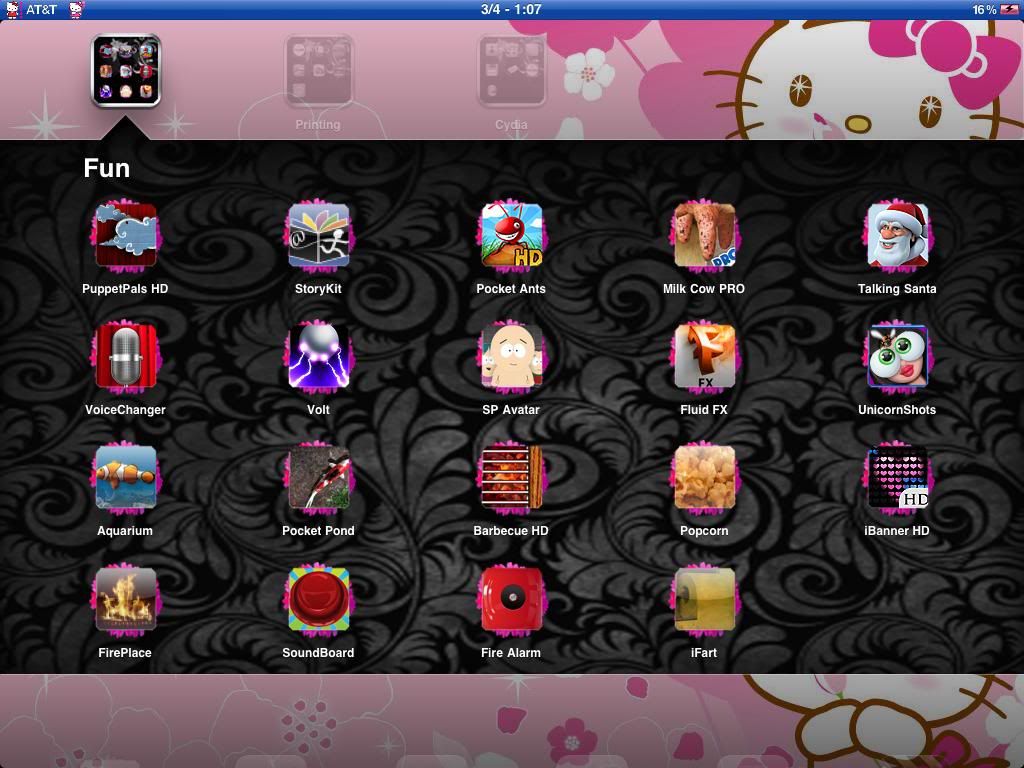The height and width of the screenshot is (768, 1024).
Task: Tap the 16% battery percentage
Action: pyautogui.click(x=984, y=10)
